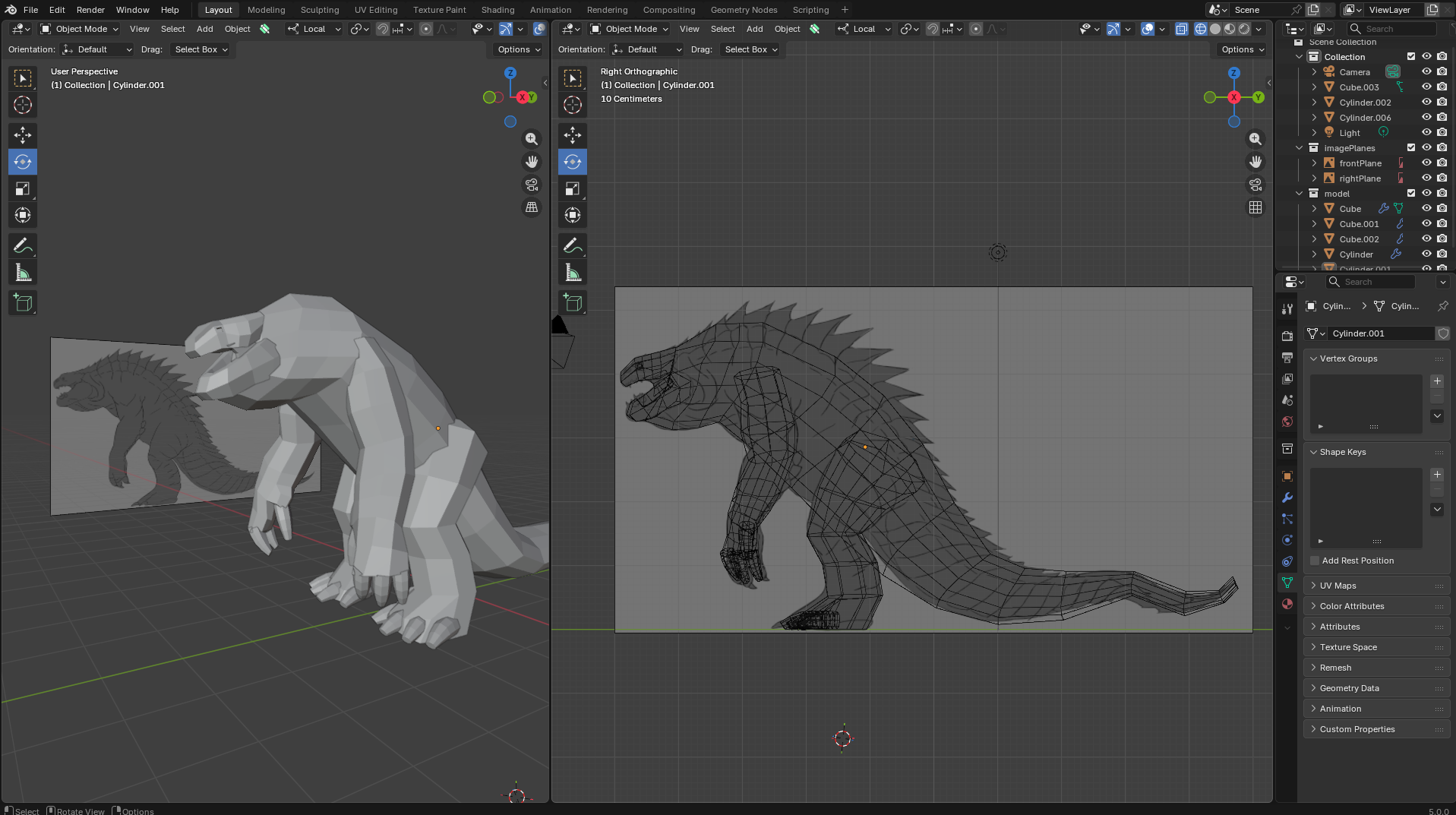Add a new workspace tab
The image size is (1456, 815).
pyautogui.click(x=845, y=10)
